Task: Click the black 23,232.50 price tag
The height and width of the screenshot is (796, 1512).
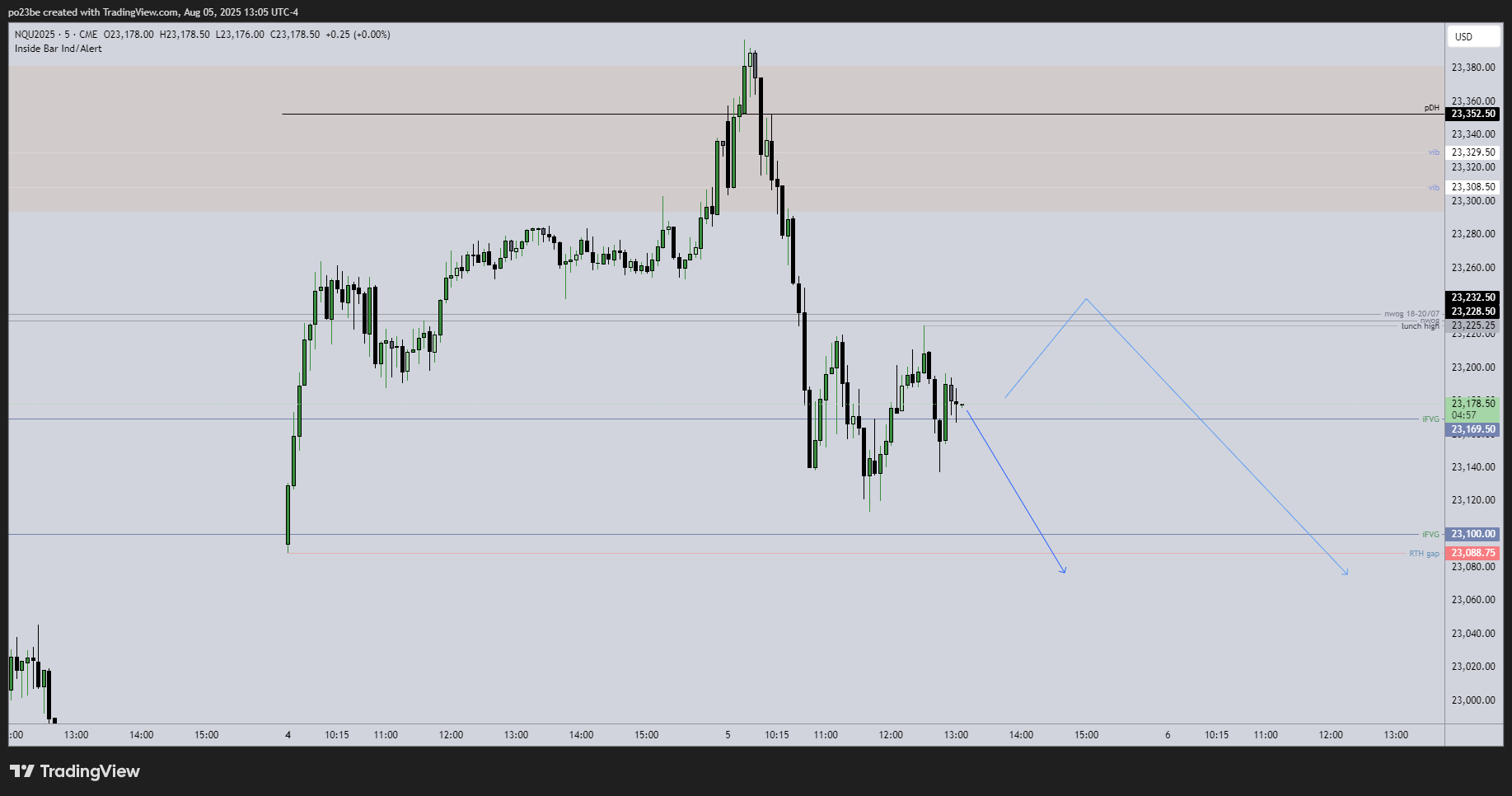Action: click(1474, 297)
